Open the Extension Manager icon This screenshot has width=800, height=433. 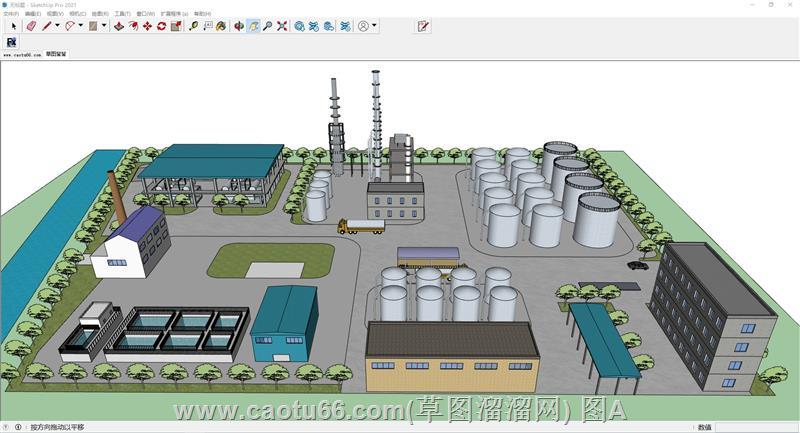345,26
